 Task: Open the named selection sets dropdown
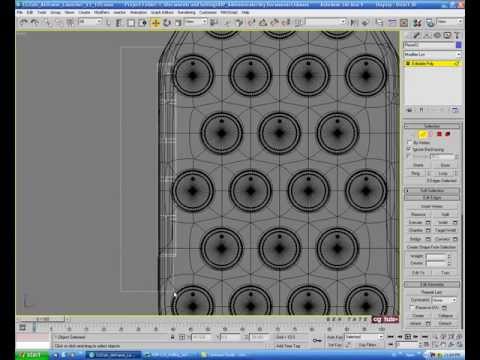(326, 22)
